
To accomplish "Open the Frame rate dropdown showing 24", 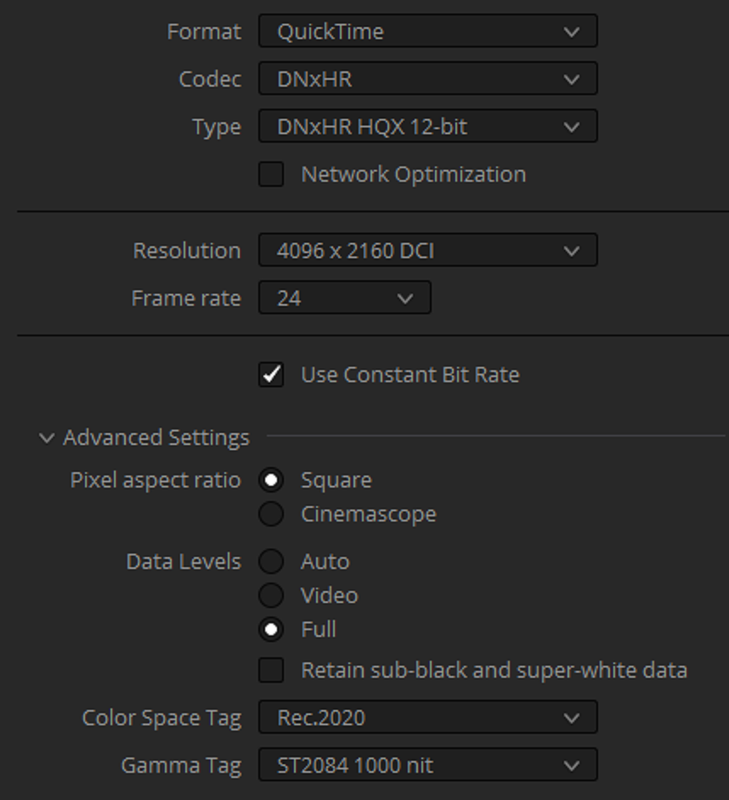I will point(344,297).
